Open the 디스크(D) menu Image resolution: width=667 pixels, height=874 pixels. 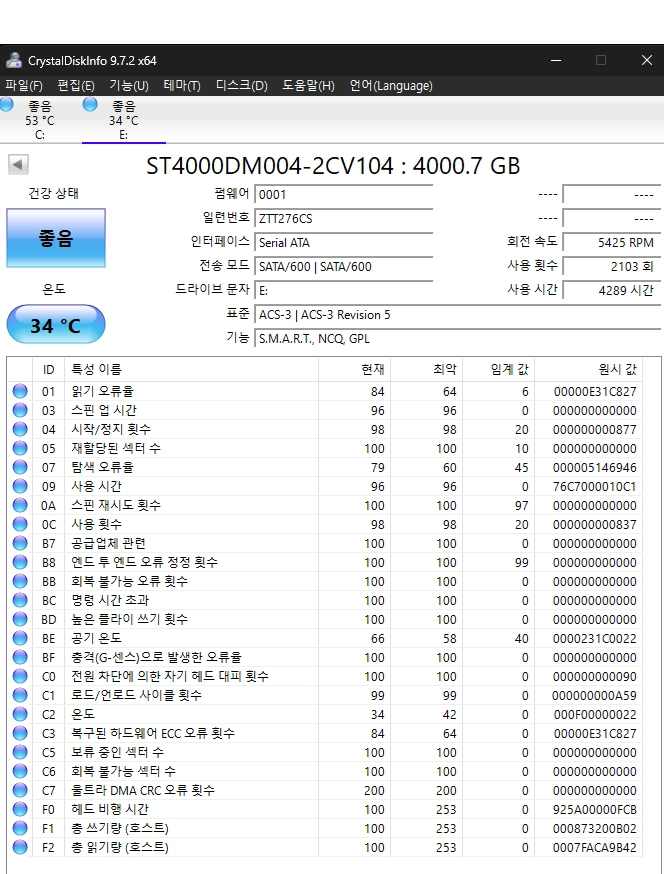pos(242,86)
